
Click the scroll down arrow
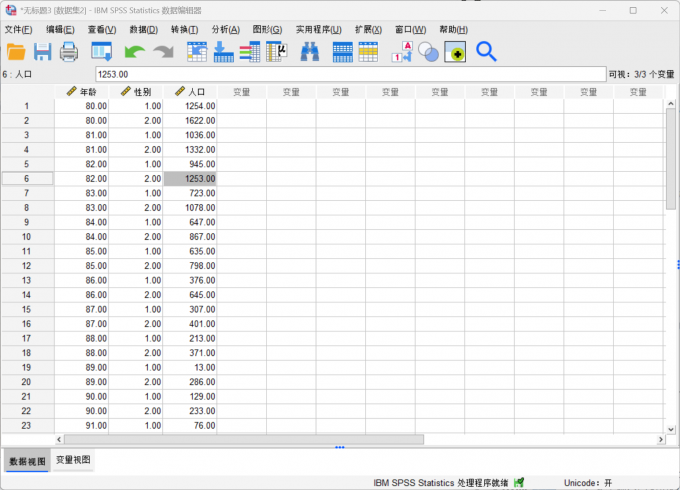pyautogui.click(x=670, y=429)
